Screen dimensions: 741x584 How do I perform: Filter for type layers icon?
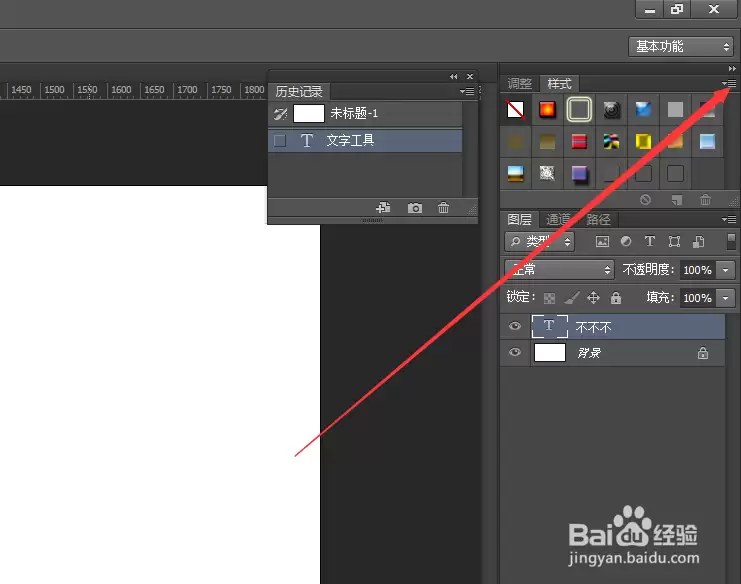[650, 241]
